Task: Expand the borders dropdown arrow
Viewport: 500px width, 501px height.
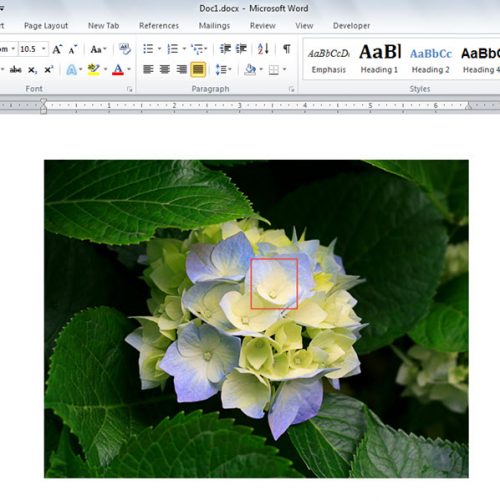Action: 285,69
